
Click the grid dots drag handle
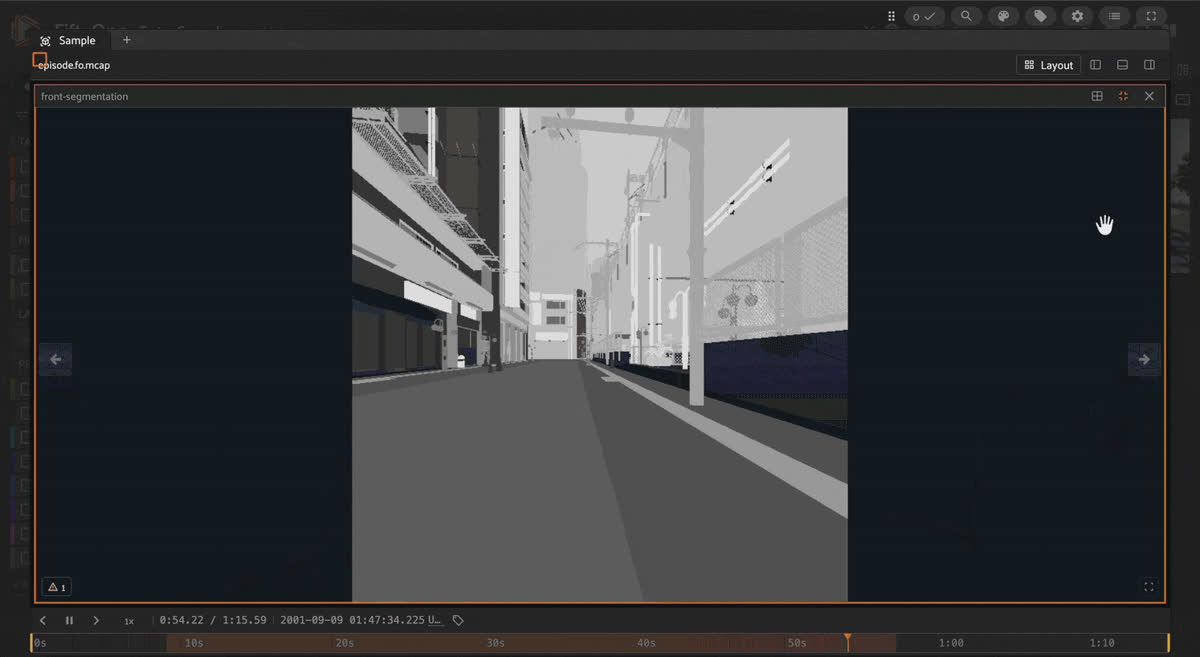891,16
